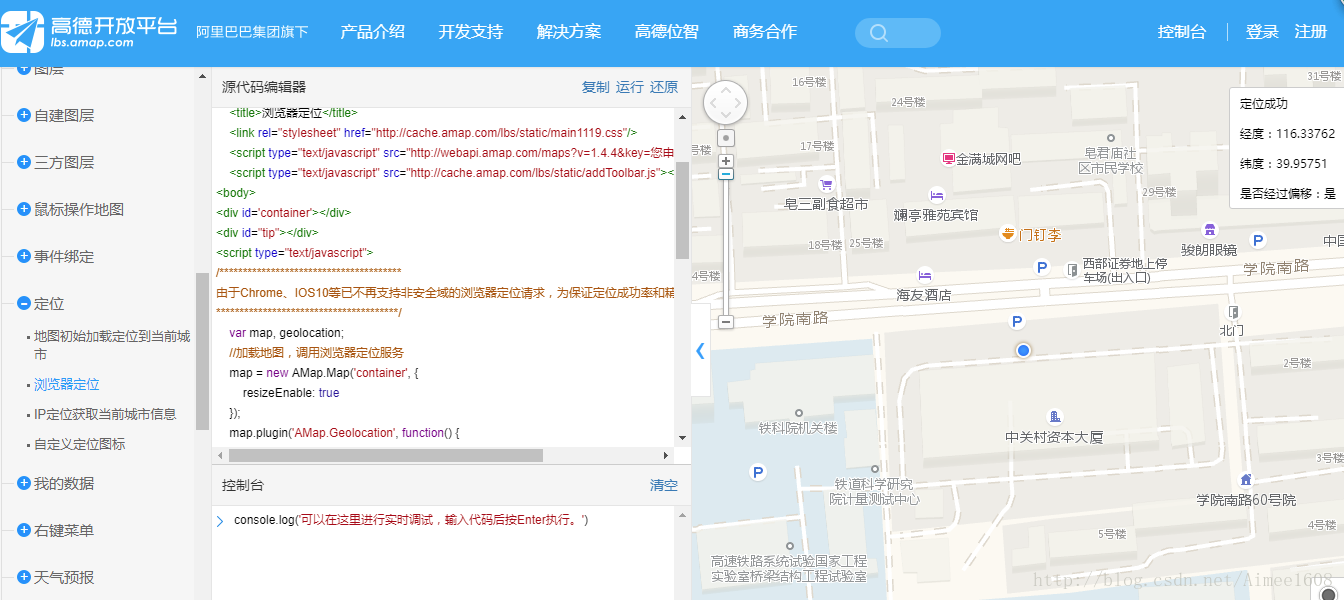Click the 纬度：39.95751 value
Viewport: 1344px width, 600px height.
point(1284,163)
